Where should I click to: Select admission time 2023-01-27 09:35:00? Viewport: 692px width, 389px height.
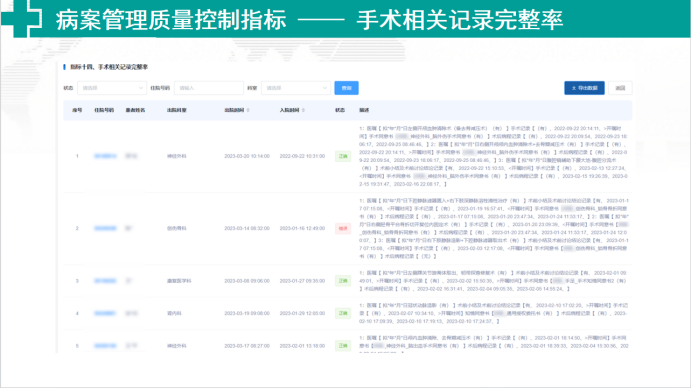[302, 281]
